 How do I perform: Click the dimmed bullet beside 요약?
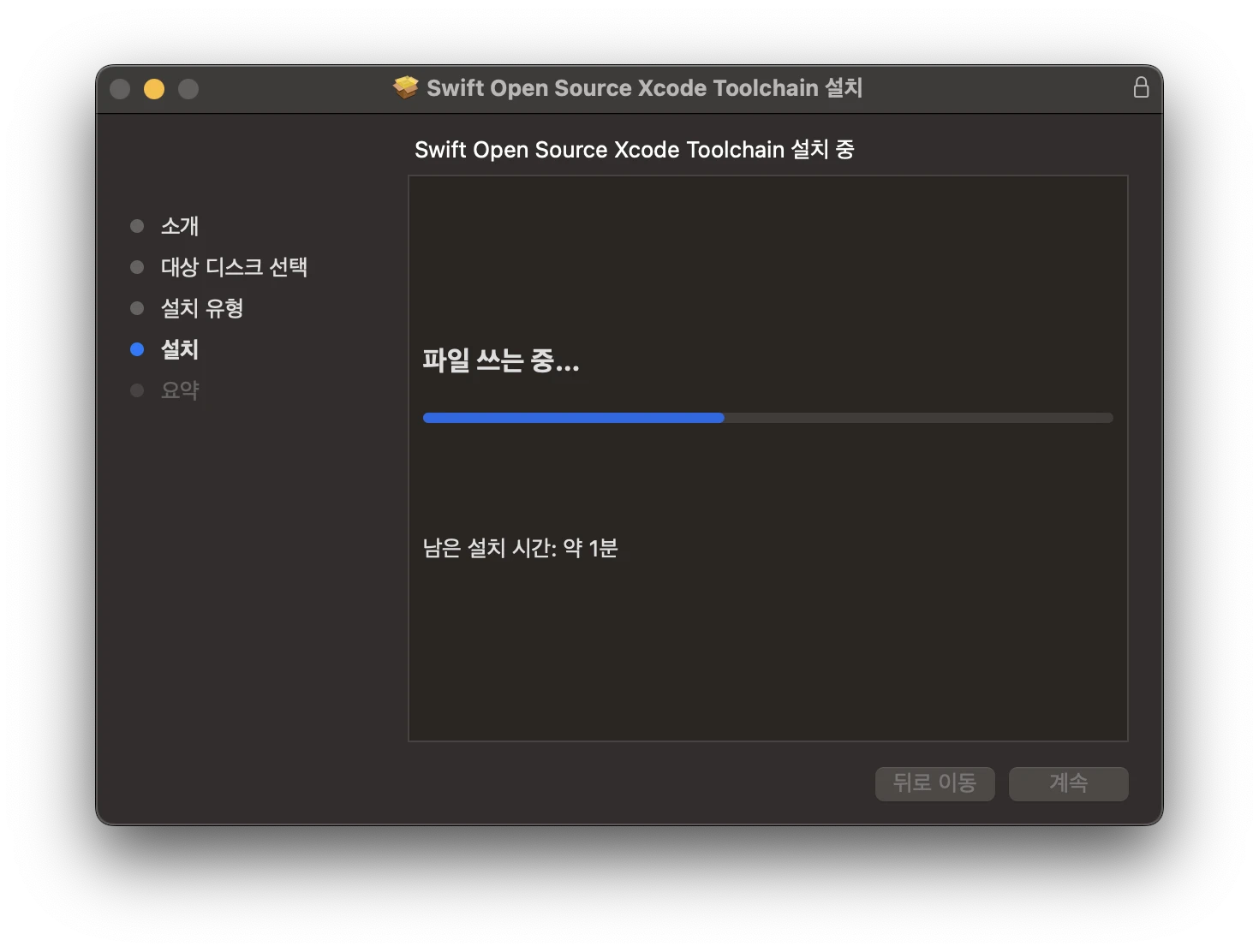[138, 390]
